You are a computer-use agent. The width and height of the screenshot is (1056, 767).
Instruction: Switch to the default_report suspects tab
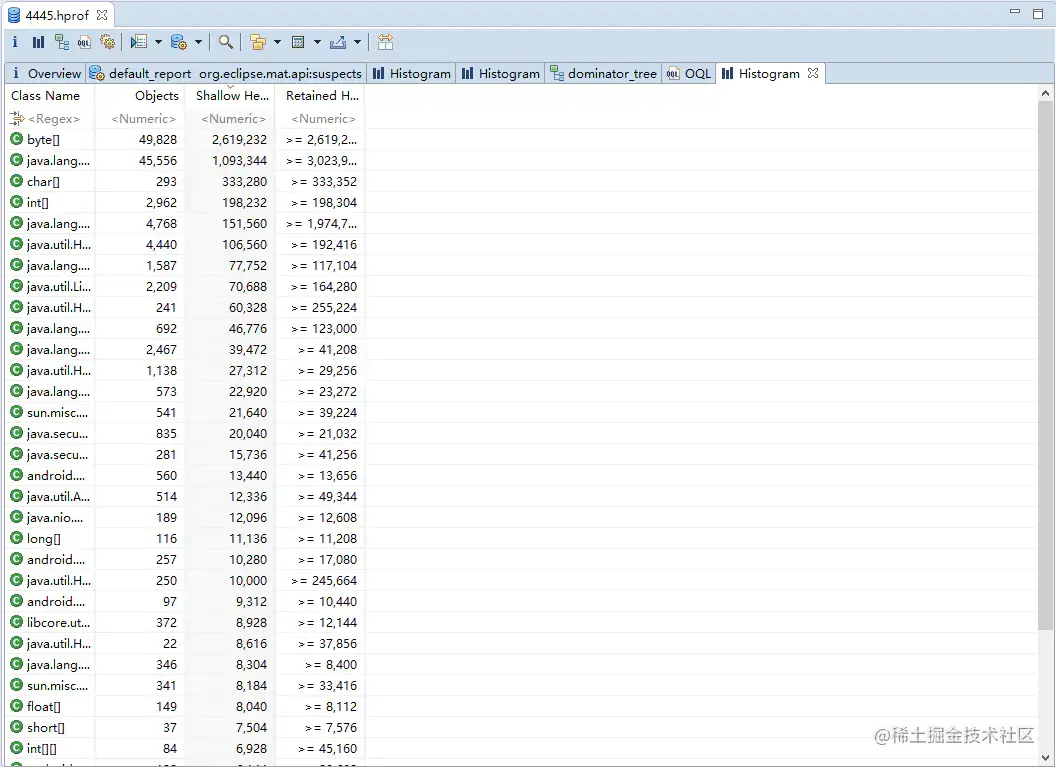[226, 73]
